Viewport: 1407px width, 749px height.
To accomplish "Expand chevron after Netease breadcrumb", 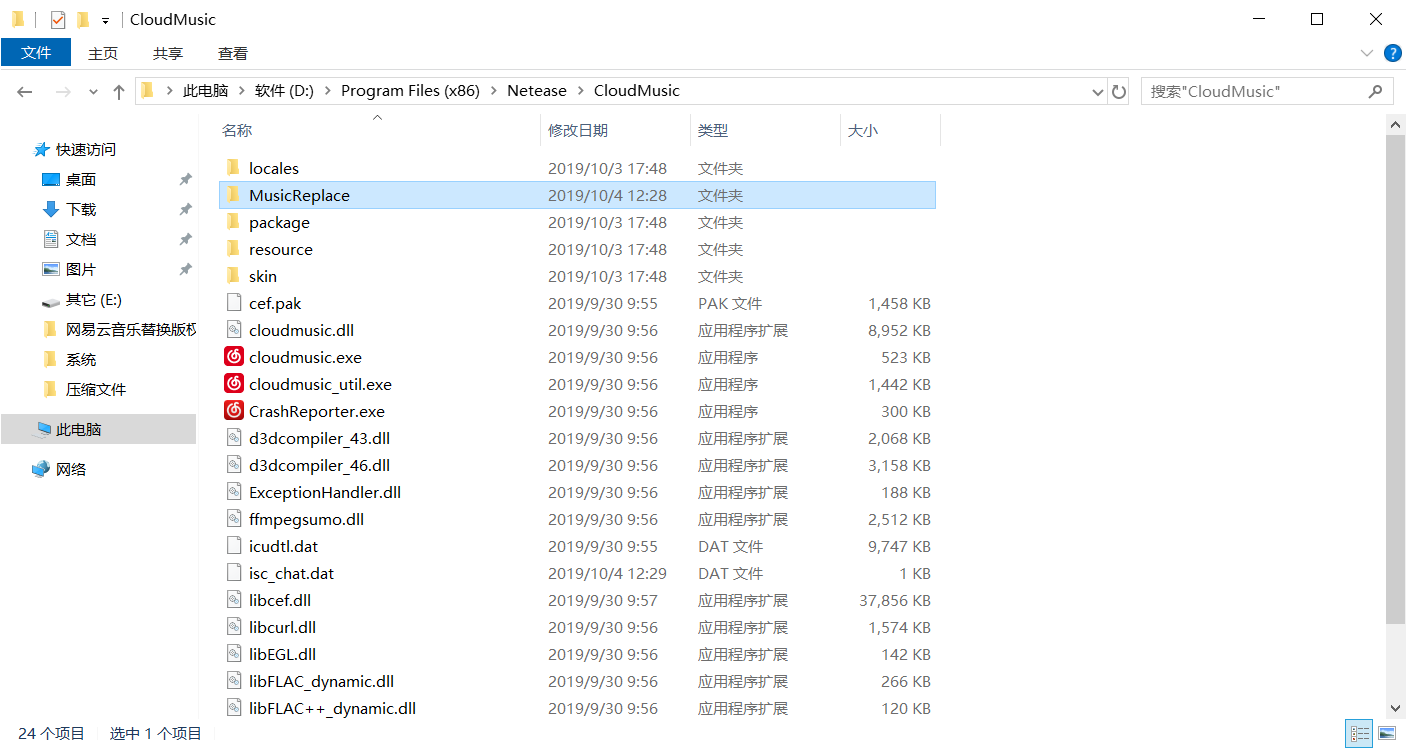I will click(580, 91).
